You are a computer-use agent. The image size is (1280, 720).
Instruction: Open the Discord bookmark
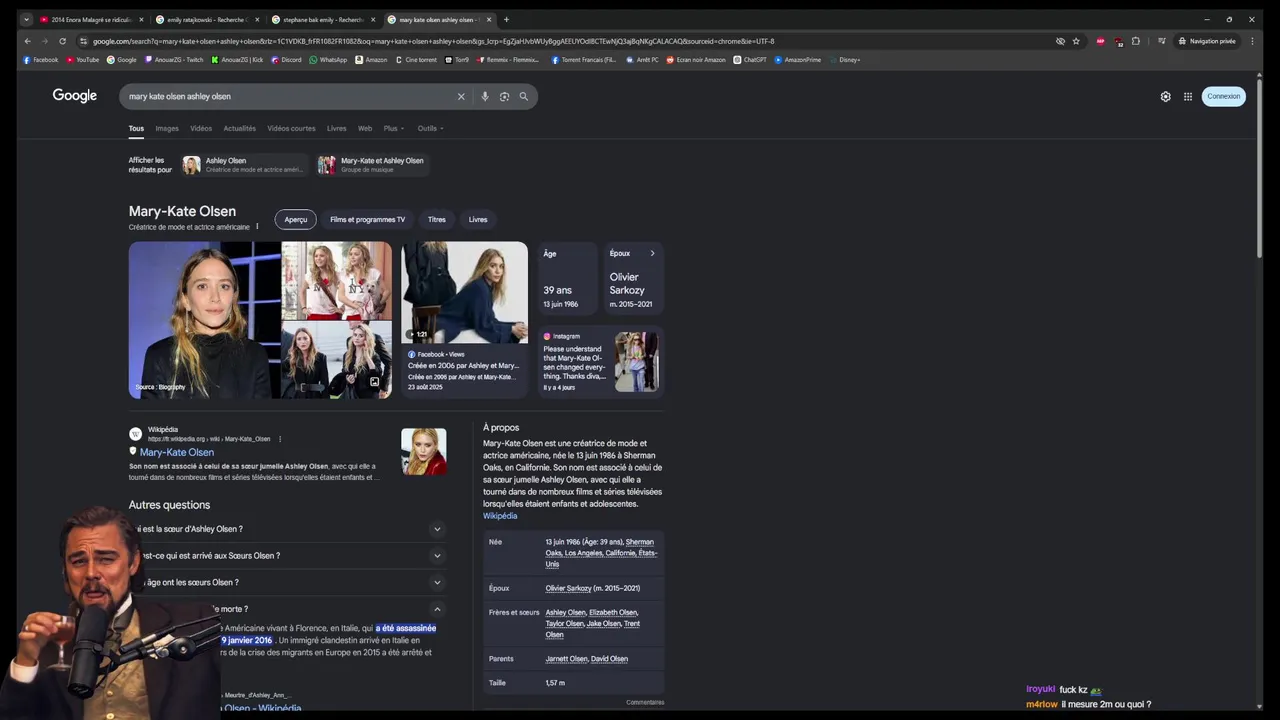[x=286, y=60]
